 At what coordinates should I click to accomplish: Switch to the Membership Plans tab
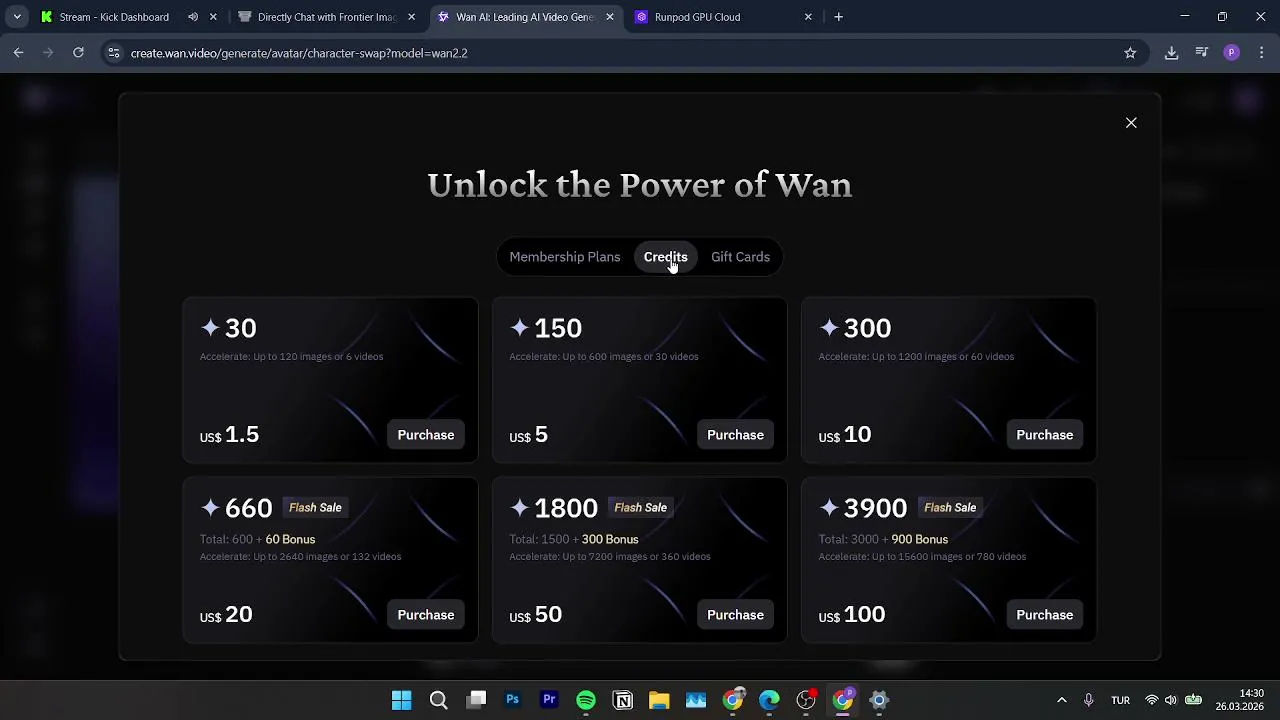[564, 257]
